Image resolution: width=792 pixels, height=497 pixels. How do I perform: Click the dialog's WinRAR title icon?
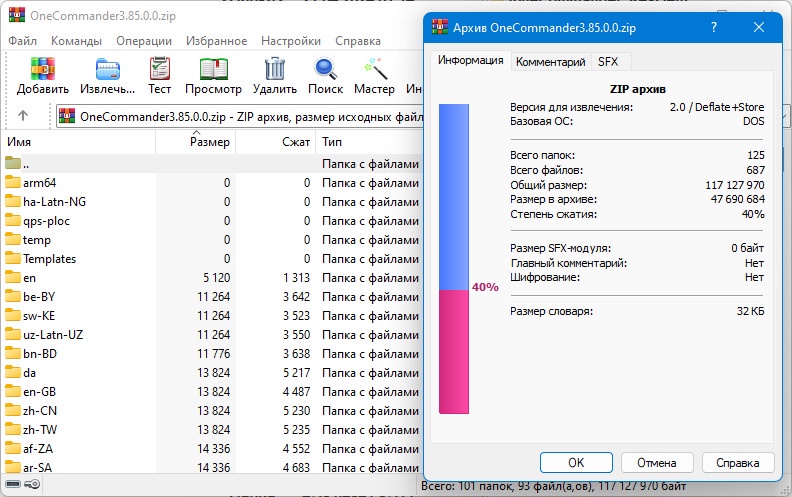tap(440, 27)
